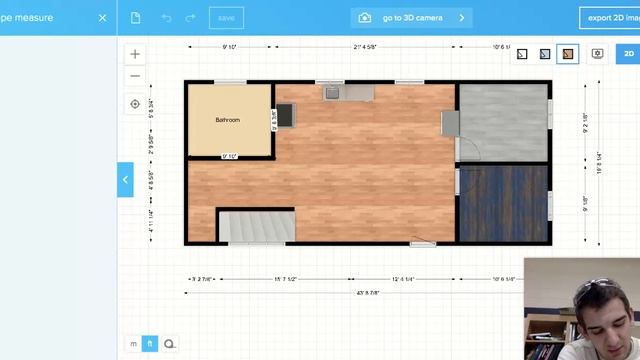Select the black and white plan style
Screen dimensions: 640x360
522,54
